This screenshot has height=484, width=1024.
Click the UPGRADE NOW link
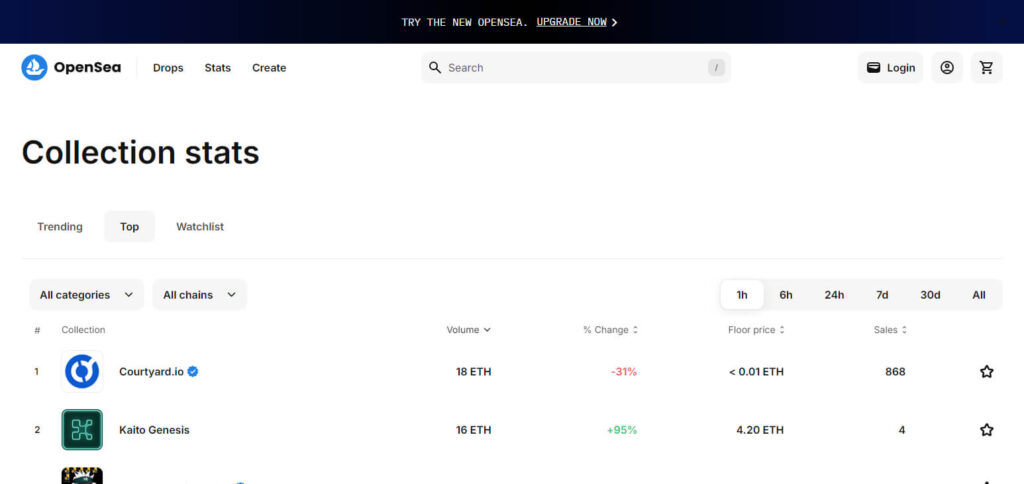[571, 22]
